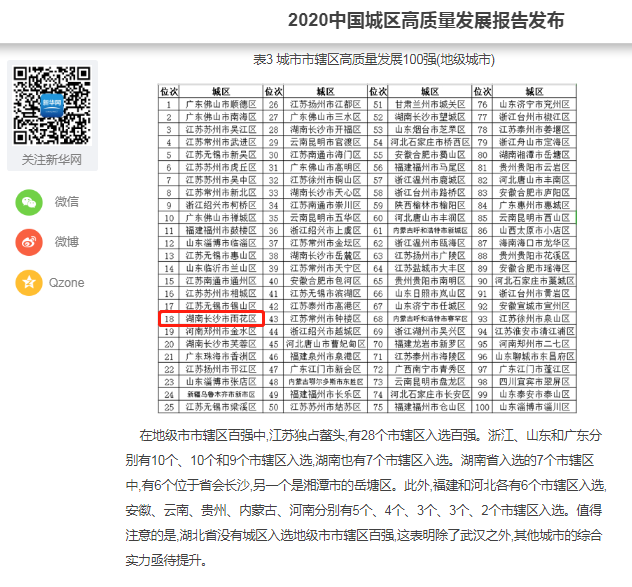Image resolution: width=632 pixels, height=587 pixels.
Task: Click table cell 河南郑州市二七区
Action: tap(534, 344)
